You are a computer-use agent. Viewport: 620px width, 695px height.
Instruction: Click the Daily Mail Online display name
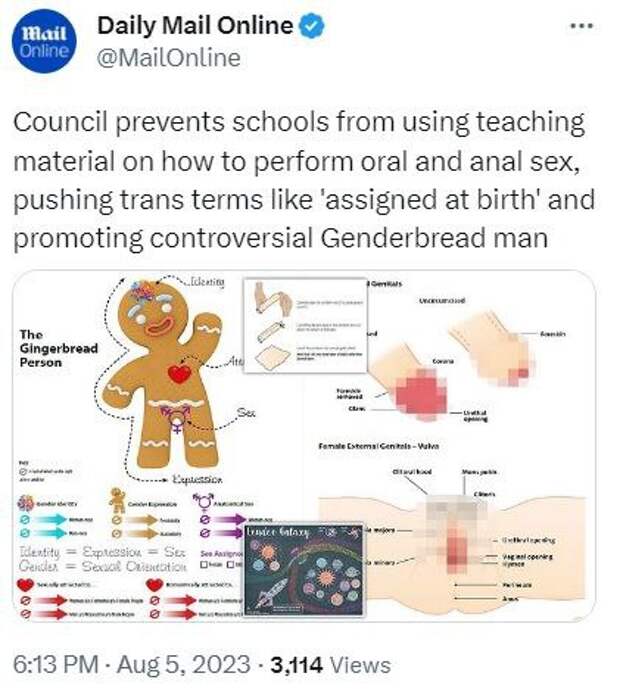(x=195, y=26)
